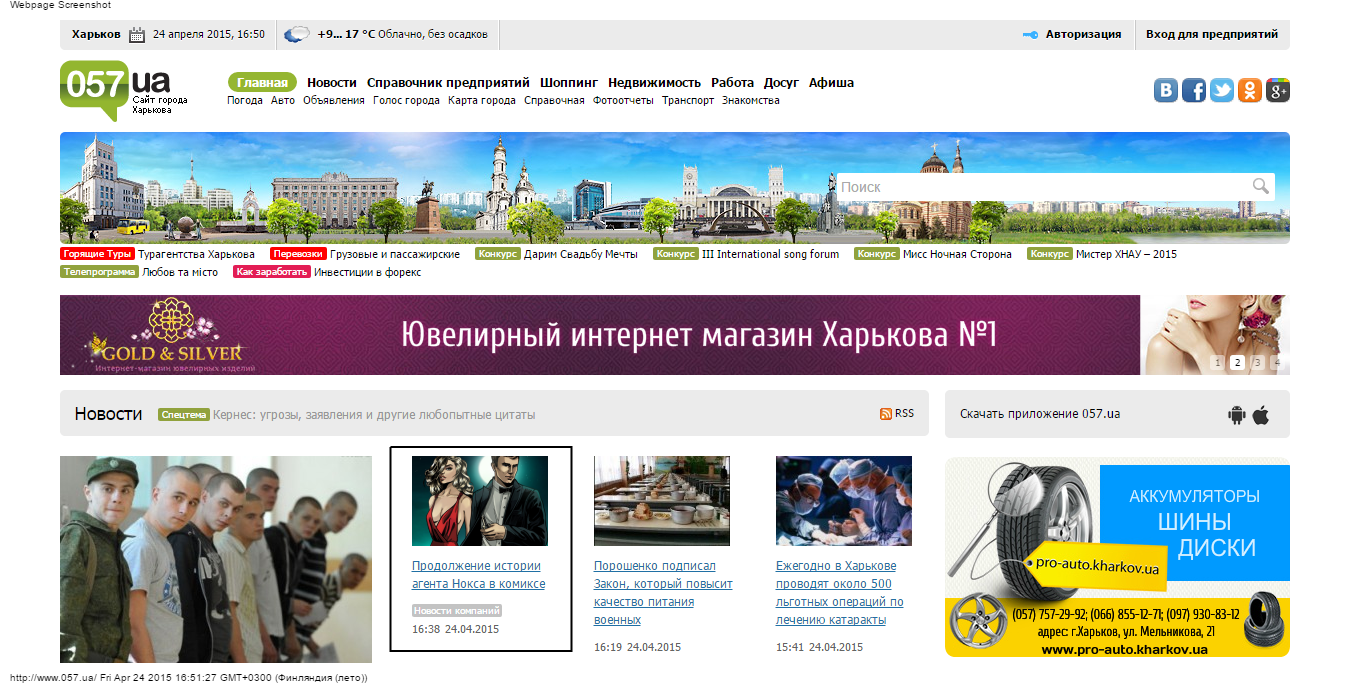The image size is (1349, 683).
Task: Open the Голос города submenu link
Action: point(406,100)
